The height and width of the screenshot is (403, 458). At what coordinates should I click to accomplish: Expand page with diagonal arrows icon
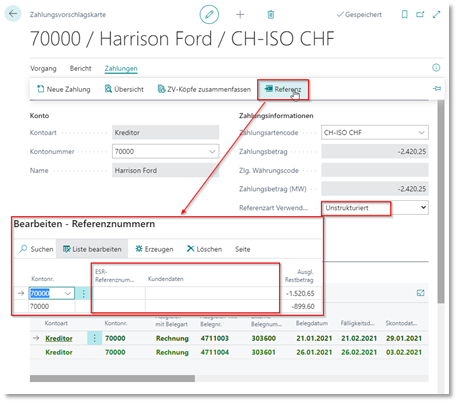436,14
